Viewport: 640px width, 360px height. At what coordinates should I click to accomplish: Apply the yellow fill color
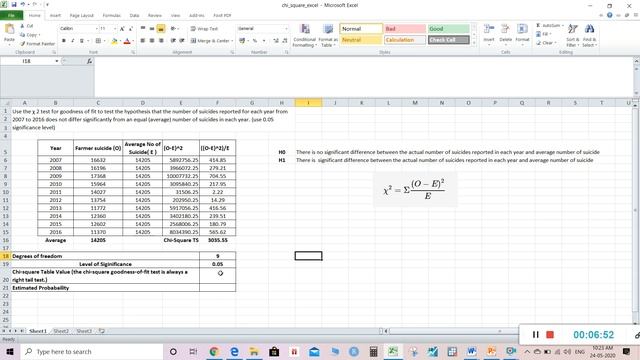[x=114, y=40]
